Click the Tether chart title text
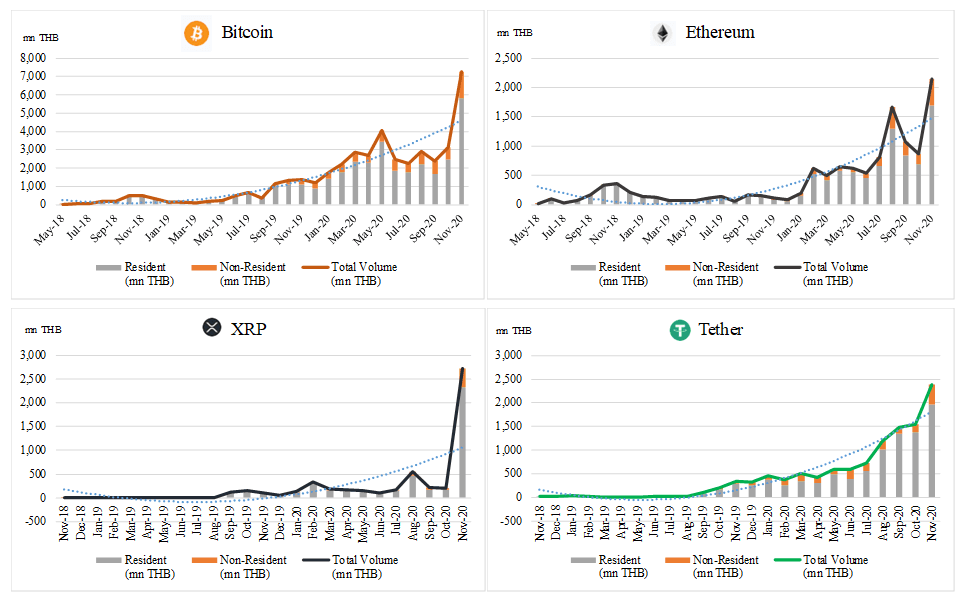Viewport: 968px width, 600px height. pyautogui.click(x=720, y=330)
